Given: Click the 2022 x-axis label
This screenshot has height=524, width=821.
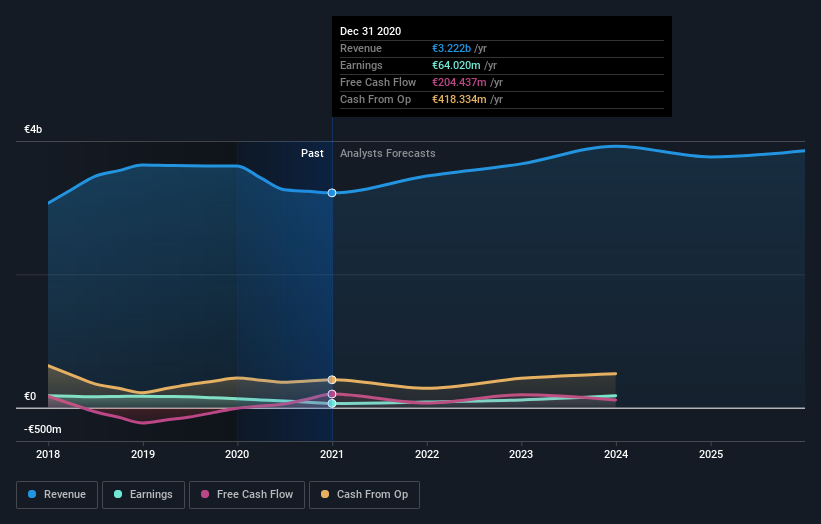Looking at the screenshot, I should 427,454.
